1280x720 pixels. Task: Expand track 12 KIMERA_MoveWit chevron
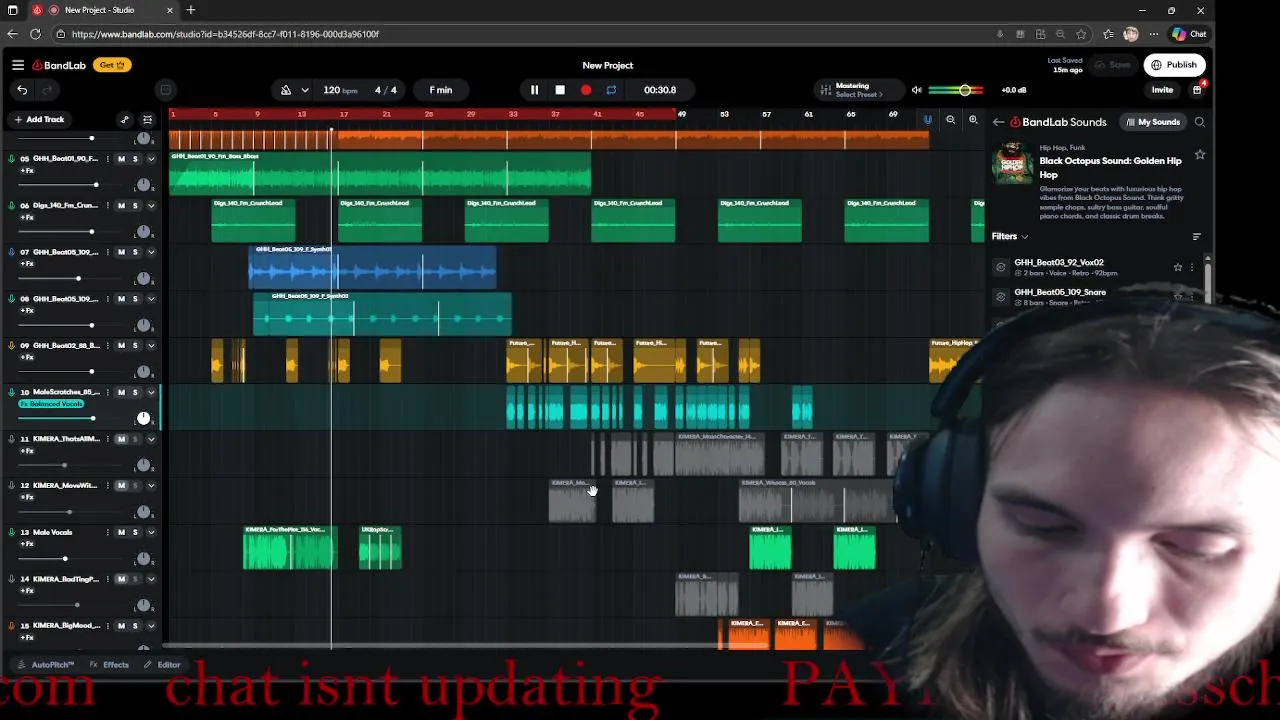pyautogui.click(x=151, y=486)
